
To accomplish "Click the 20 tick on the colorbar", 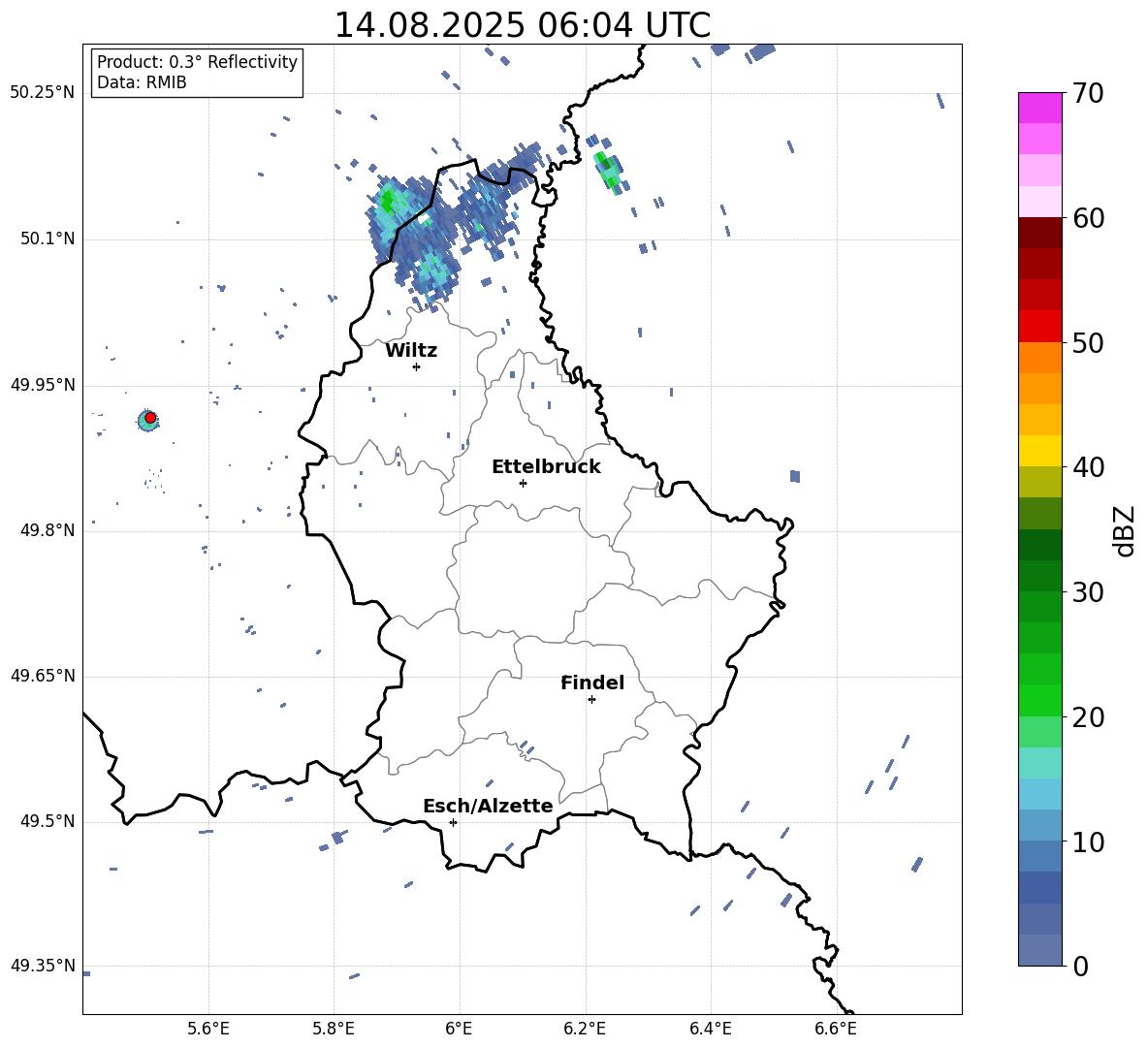I will (x=1088, y=717).
